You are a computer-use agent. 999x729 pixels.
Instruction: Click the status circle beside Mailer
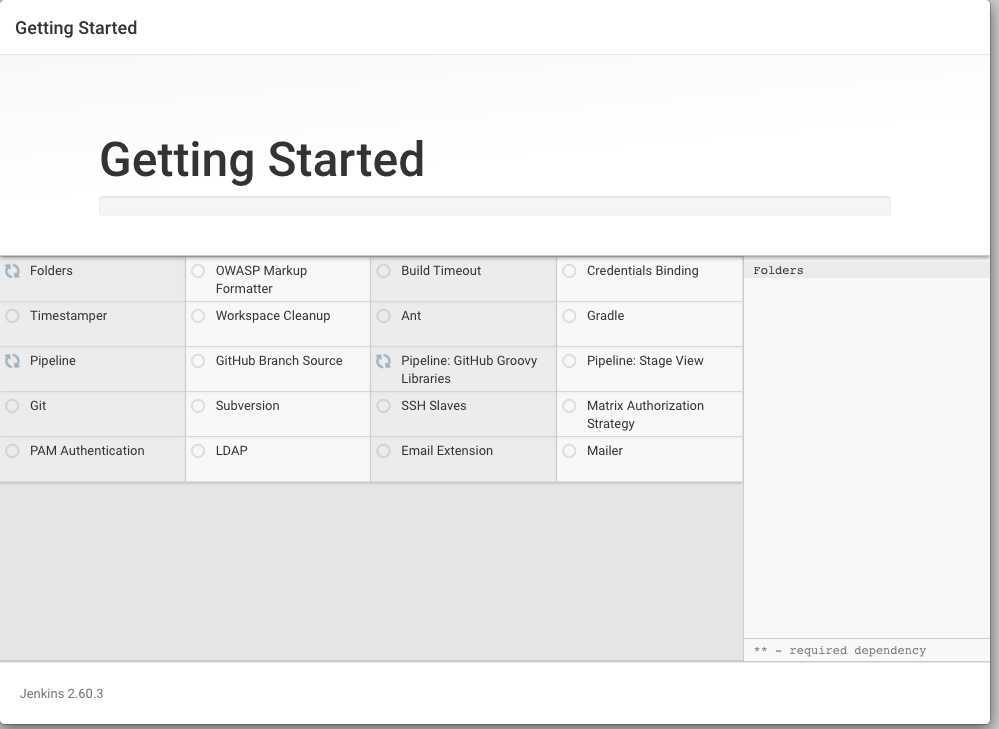pos(569,451)
